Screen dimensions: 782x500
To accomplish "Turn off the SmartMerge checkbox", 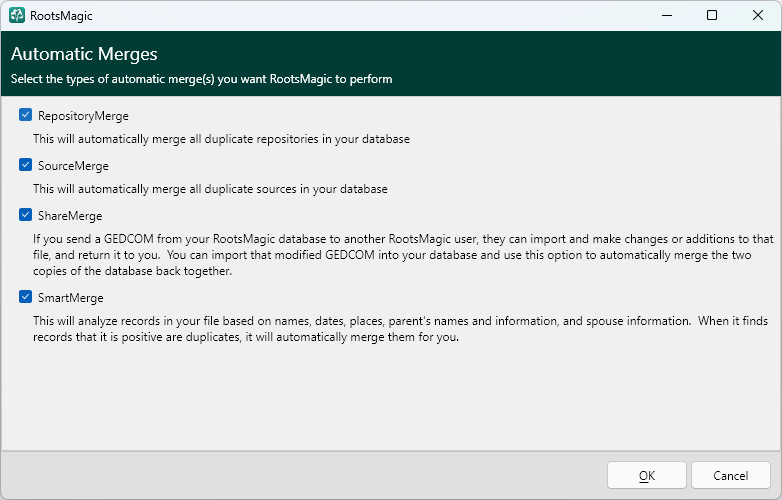I will point(25,297).
